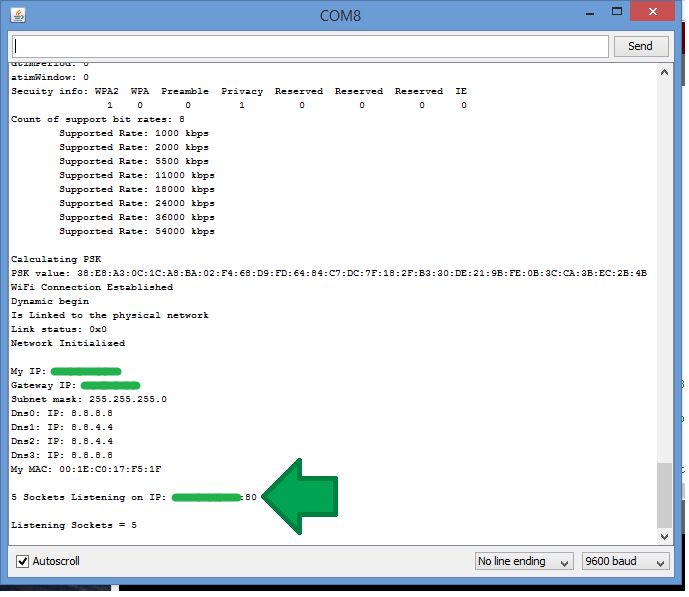The width and height of the screenshot is (689, 597).
Task: Click the scrollbar down arrow
Action: [664, 536]
